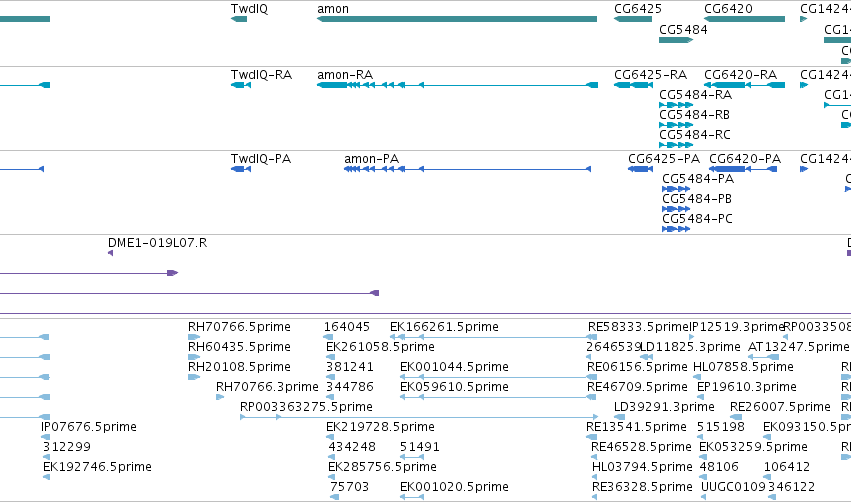Select the CG6420 gene label

point(728,9)
